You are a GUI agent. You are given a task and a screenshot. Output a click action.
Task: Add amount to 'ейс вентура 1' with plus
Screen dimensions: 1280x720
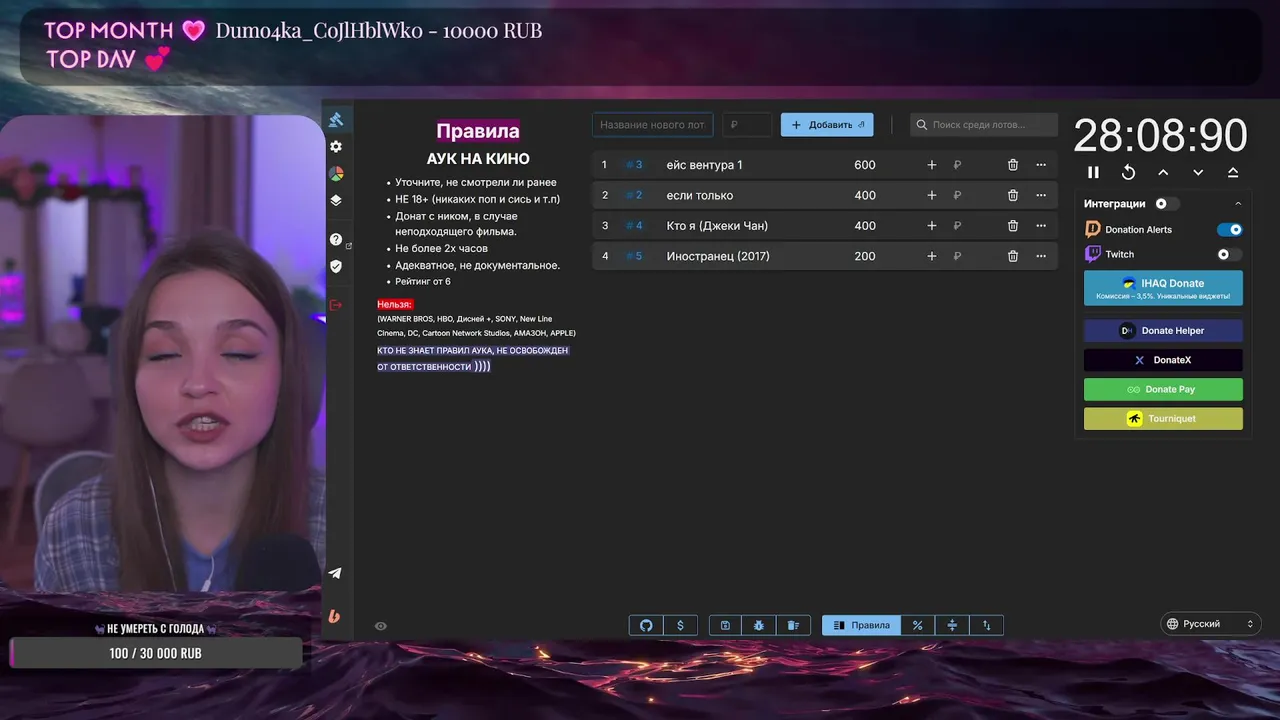(932, 165)
